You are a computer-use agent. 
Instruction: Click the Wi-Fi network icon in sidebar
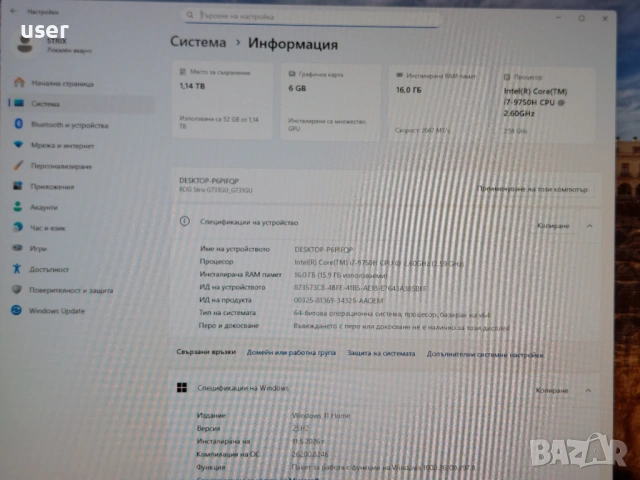[x=18, y=144]
